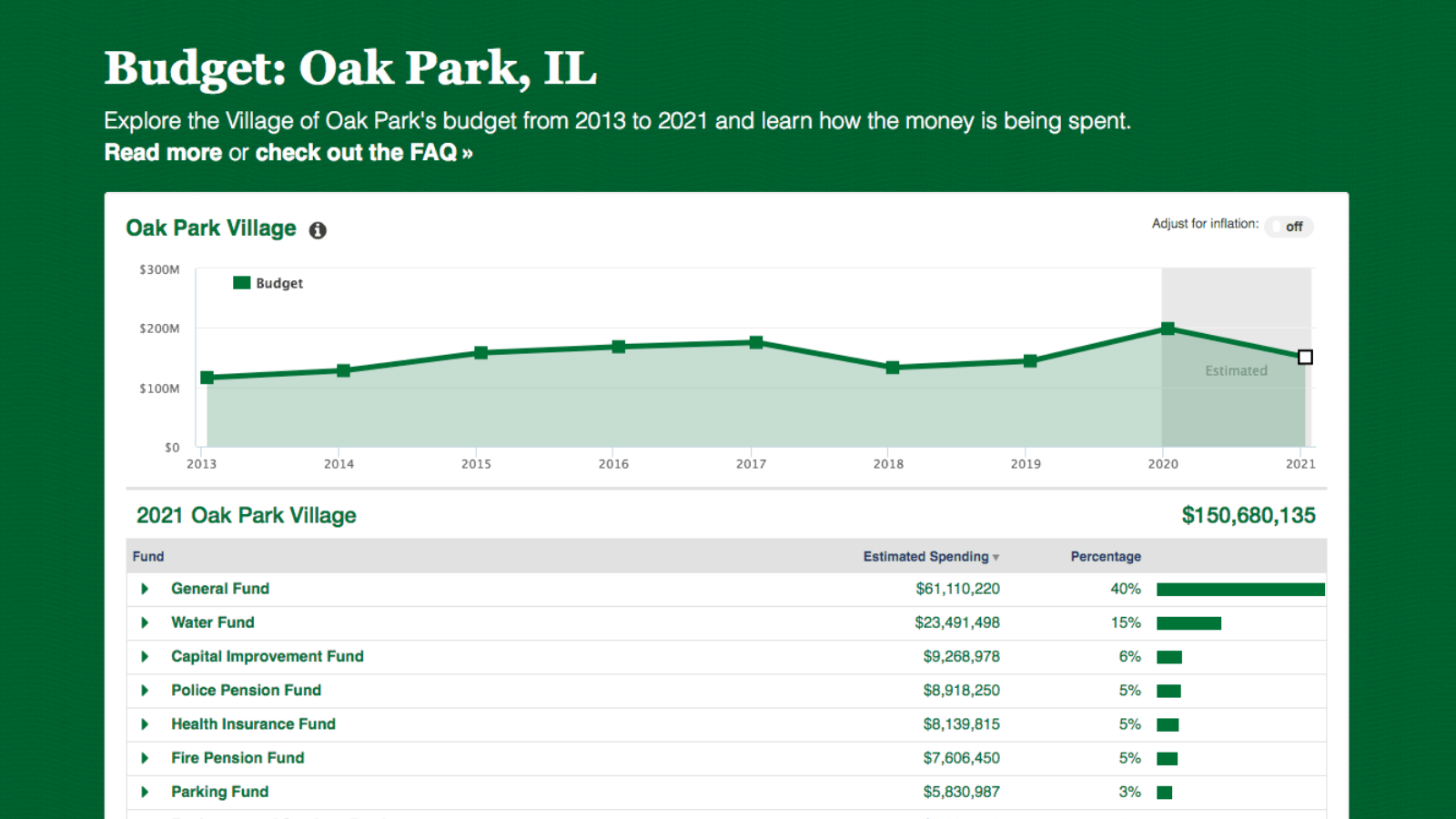Sort by the Percentage column header
Image resolution: width=1456 pixels, height=819 pixels.
1106,556
